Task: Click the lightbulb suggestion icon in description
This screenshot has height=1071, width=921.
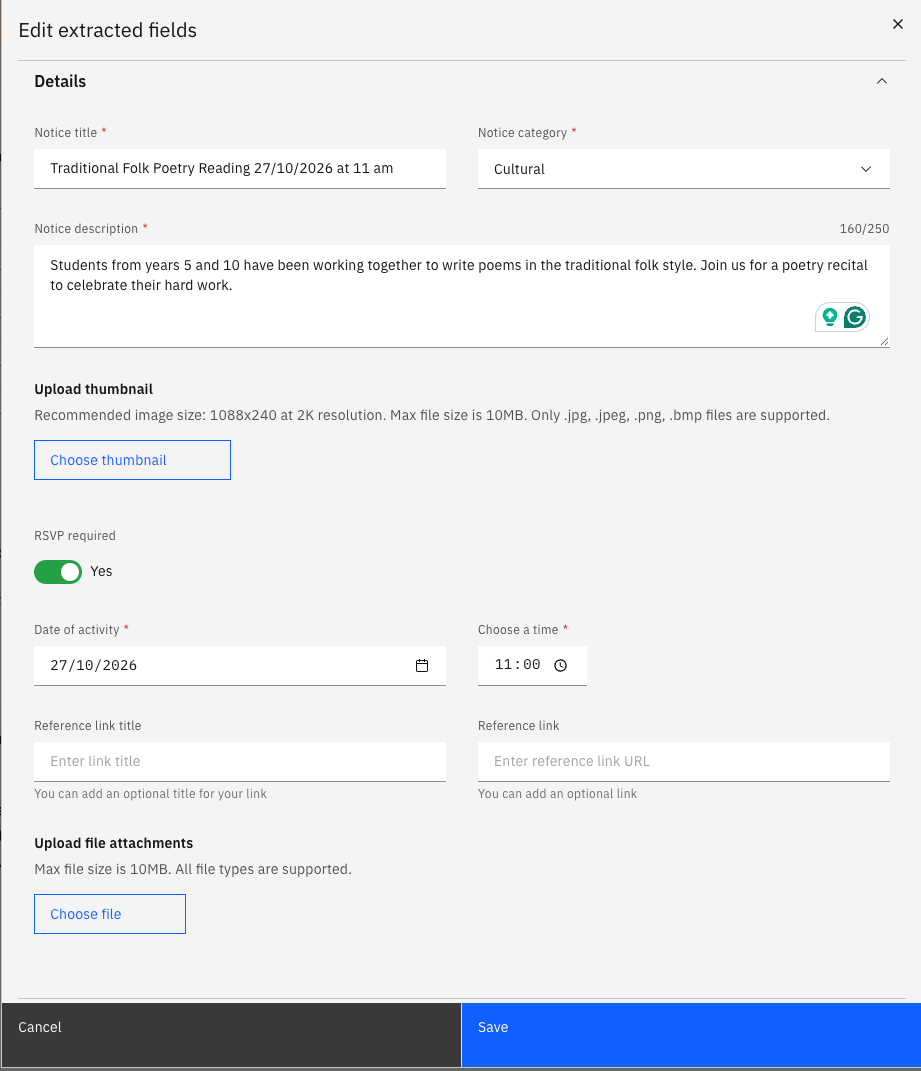Action: 829,317
